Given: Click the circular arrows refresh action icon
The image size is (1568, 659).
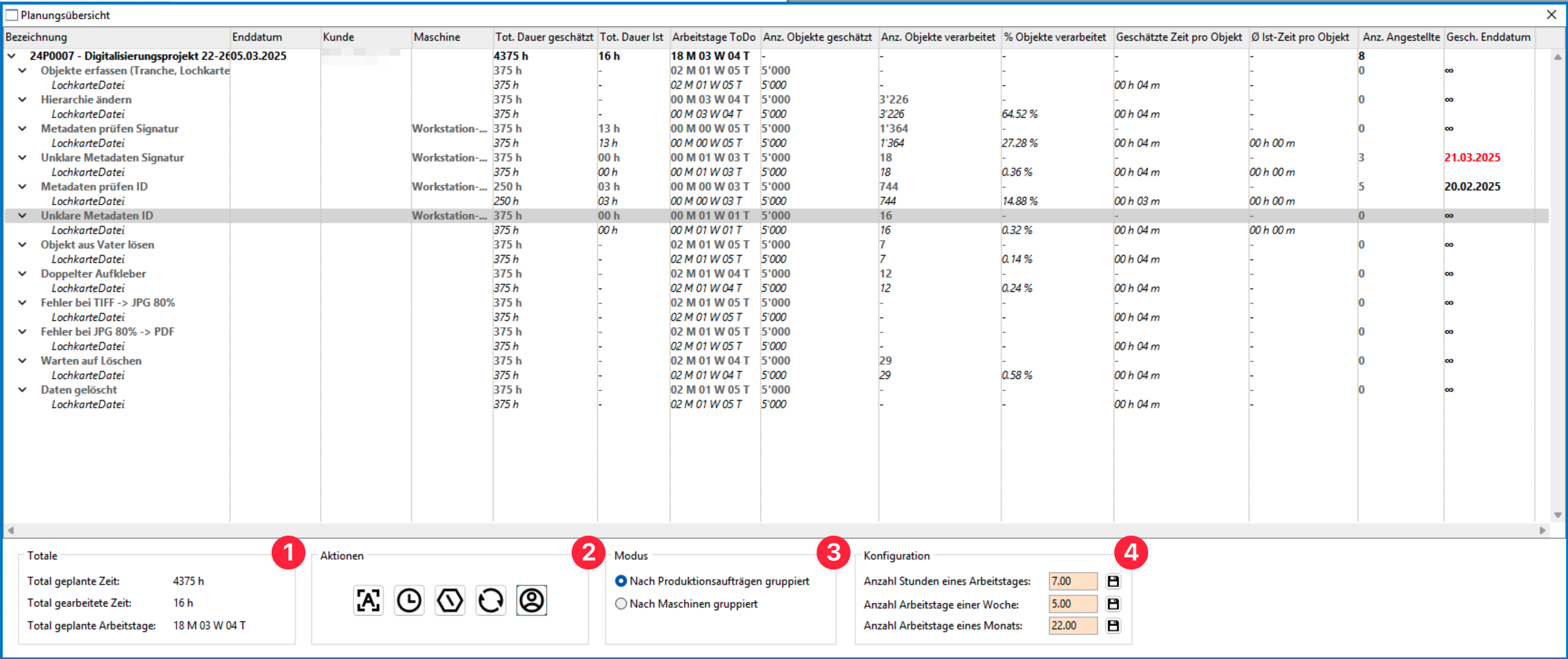Looking at the screenshot, I should (491, 600).
